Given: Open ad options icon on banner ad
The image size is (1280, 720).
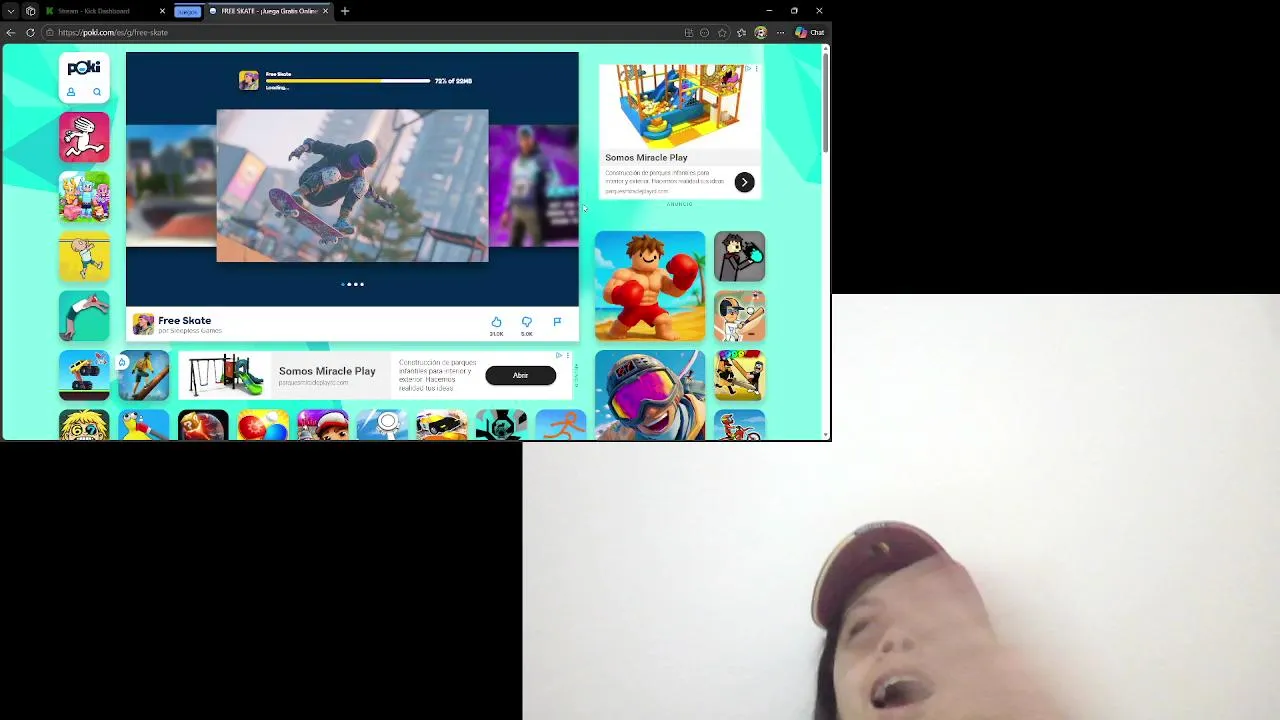Looking at the screenshot, I should tap(567, 355).
